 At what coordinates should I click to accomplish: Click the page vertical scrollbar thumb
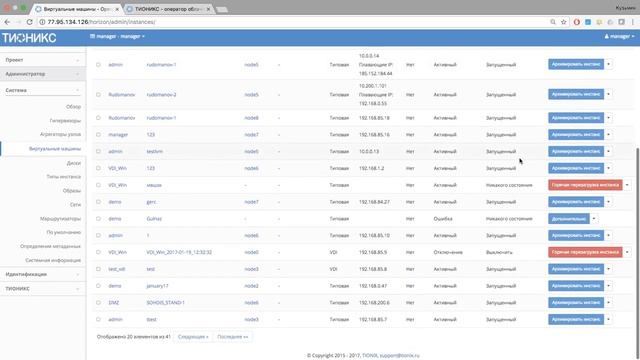coord(638,253)
